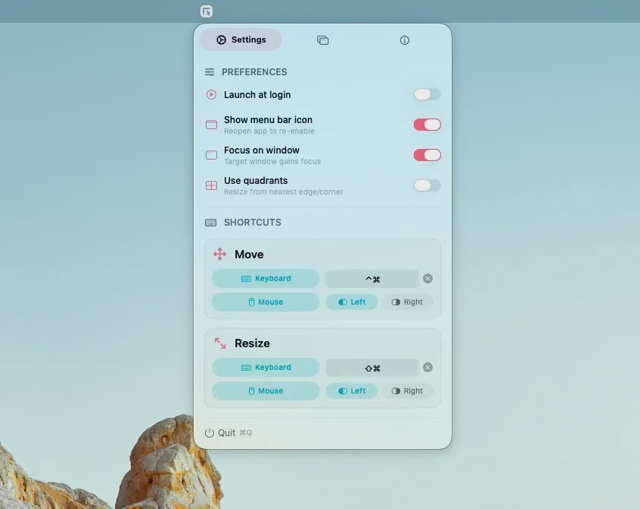Click the Preferences sliders icon

pos(209,72)
